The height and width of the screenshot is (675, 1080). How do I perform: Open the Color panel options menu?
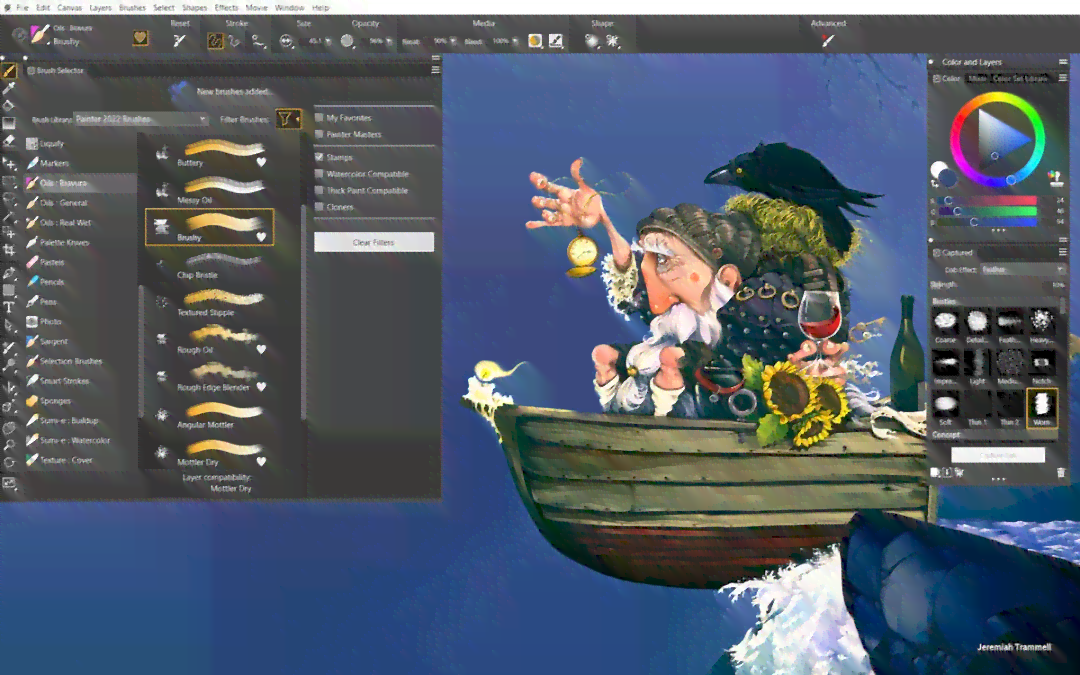coord(1063,78)
